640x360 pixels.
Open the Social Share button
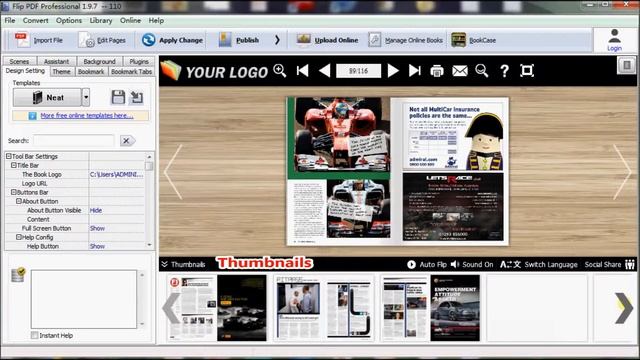click(609, 264)
